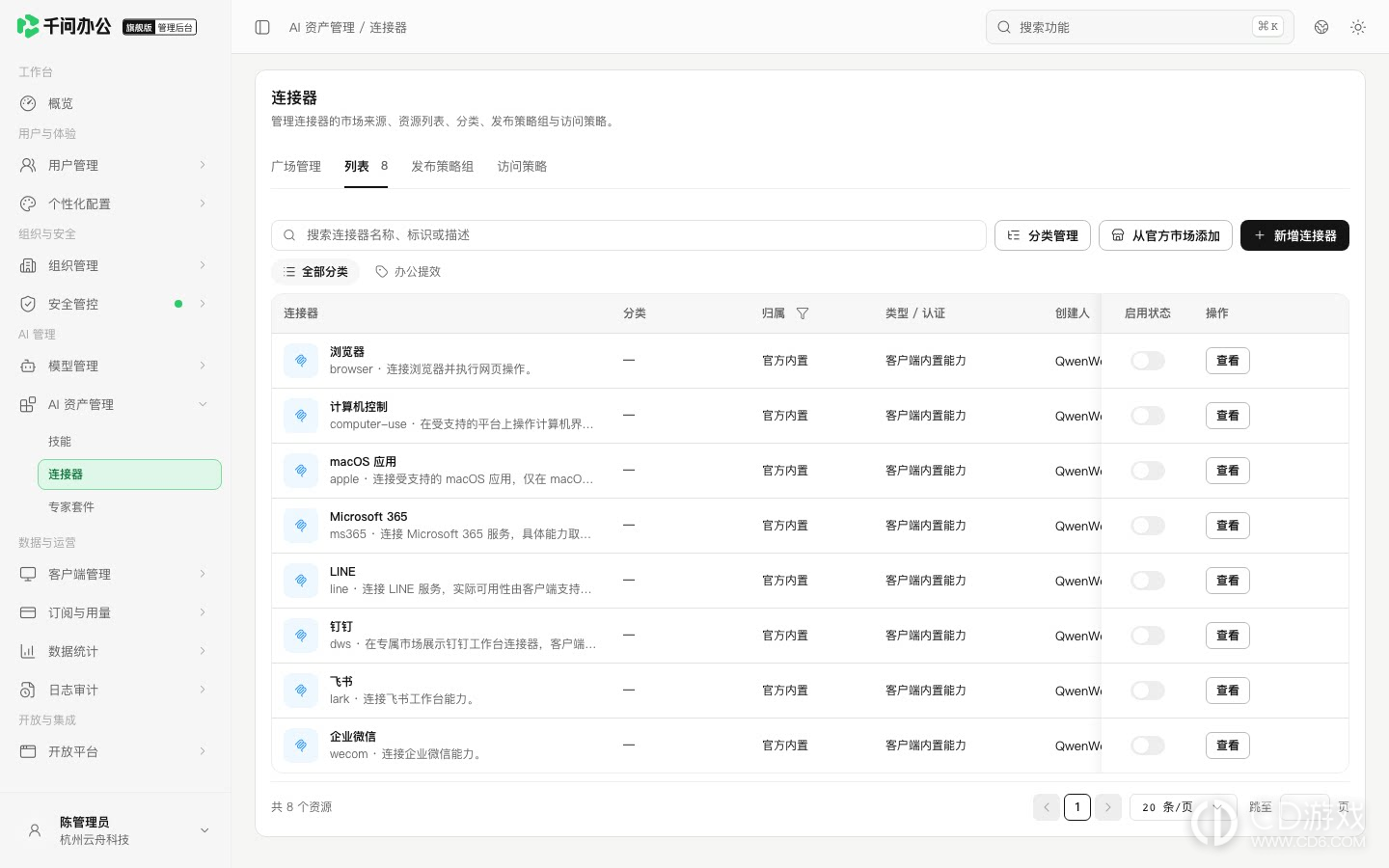Open the 20 条/页 page size dropdown

[x=1184, y=807]
